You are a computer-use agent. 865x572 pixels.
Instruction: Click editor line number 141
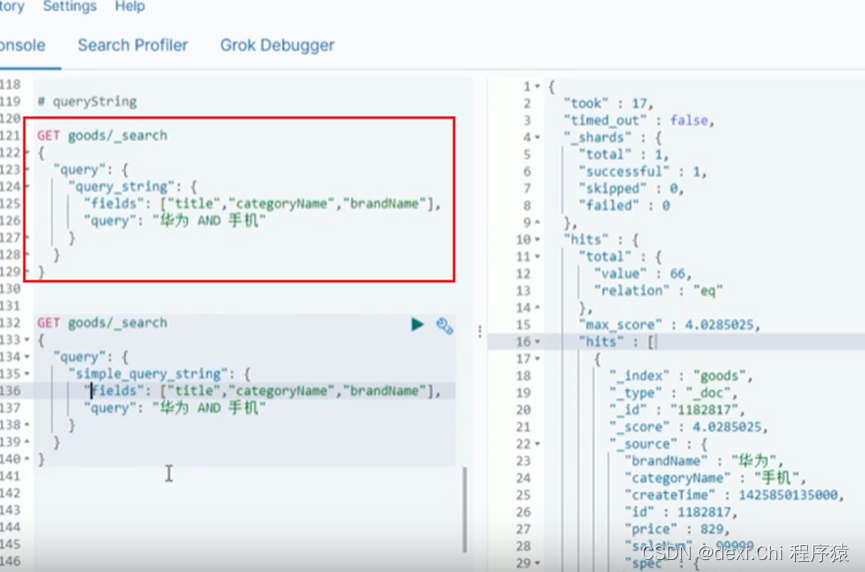(x=10, y=476)
